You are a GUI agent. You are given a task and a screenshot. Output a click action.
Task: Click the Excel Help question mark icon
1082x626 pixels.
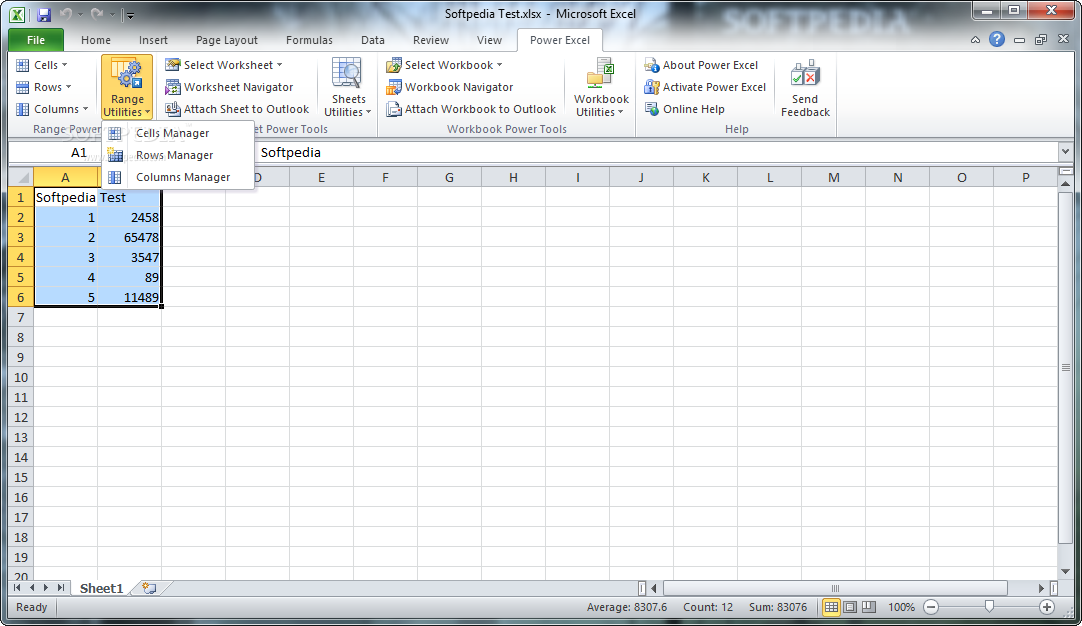997,39
